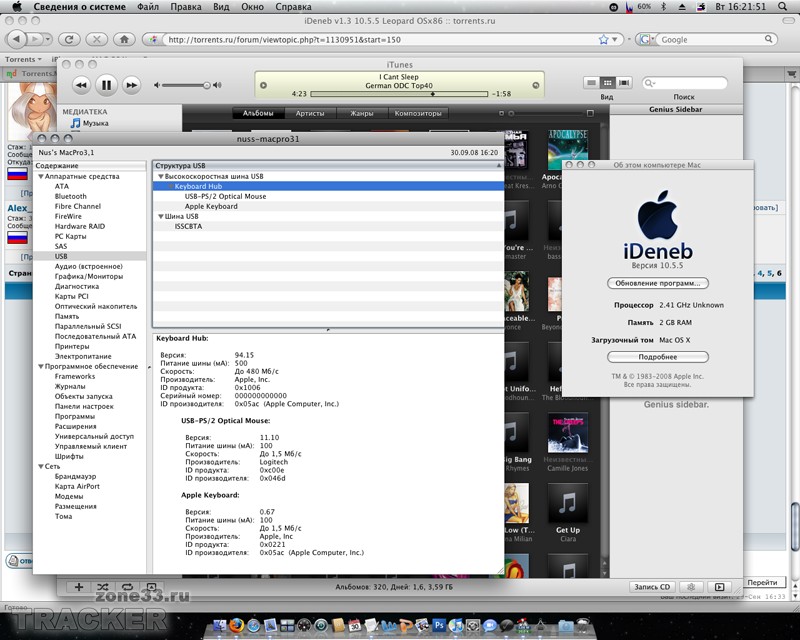Switch to Композиторы tab in iTunes
The image size is (800, 640).
click(418, 113)
